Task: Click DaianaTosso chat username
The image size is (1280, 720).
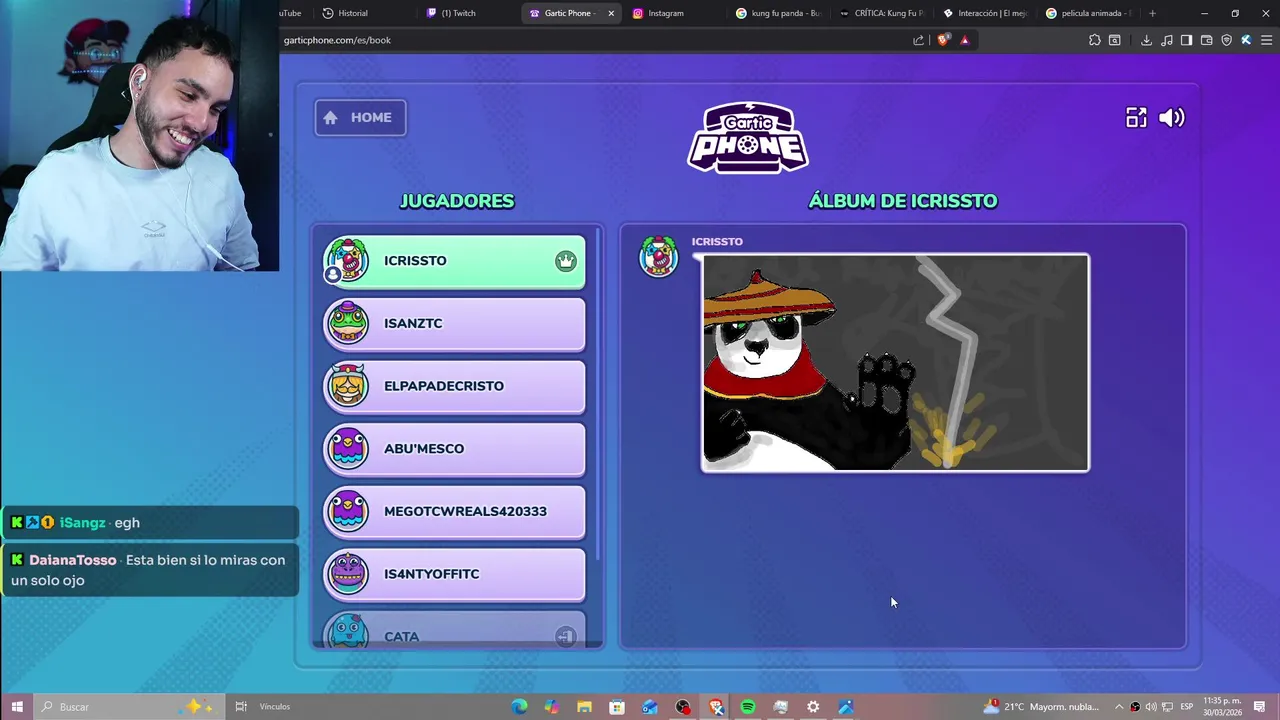Action: pyautogui.click(x=73, y=560)
